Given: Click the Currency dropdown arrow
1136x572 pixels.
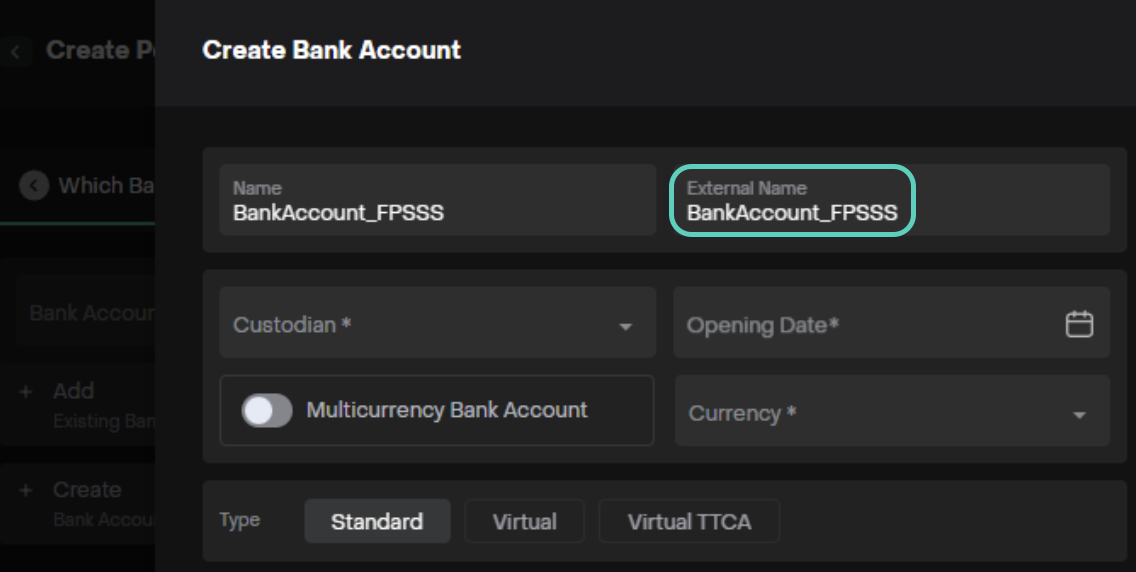Looking at the screenshot, I should pos(1079,415).
